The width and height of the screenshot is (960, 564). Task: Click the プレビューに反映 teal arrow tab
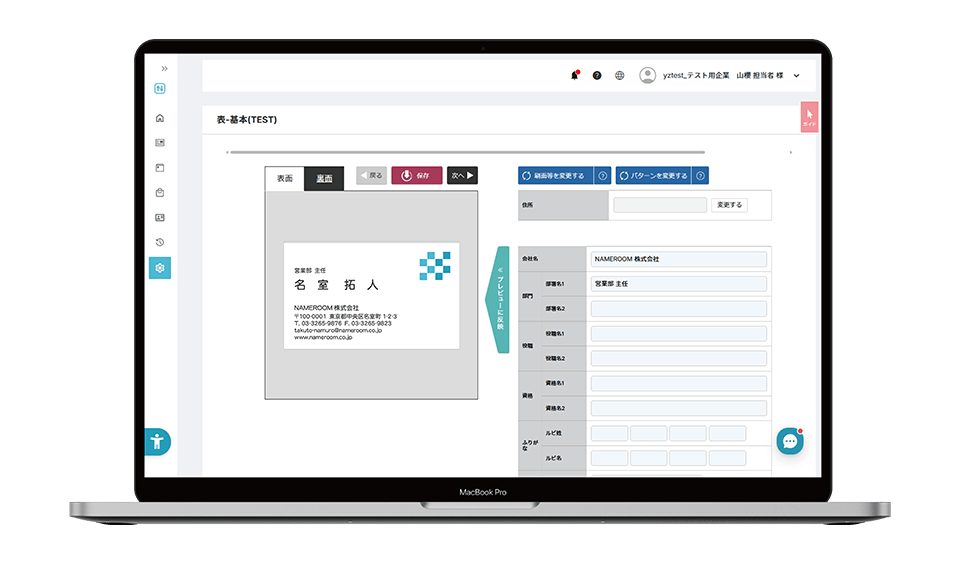498,299
